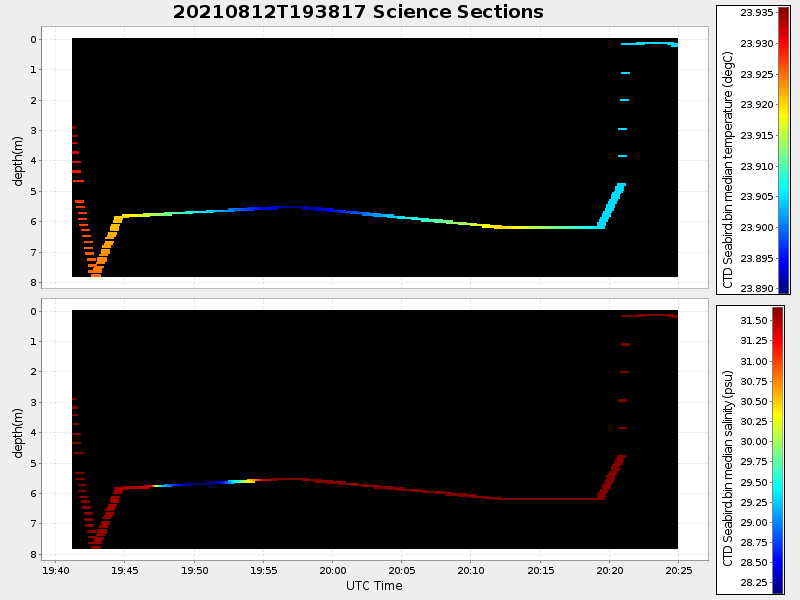
Task: Click the 31.50 salinity scale value
Action: (754, 320)
